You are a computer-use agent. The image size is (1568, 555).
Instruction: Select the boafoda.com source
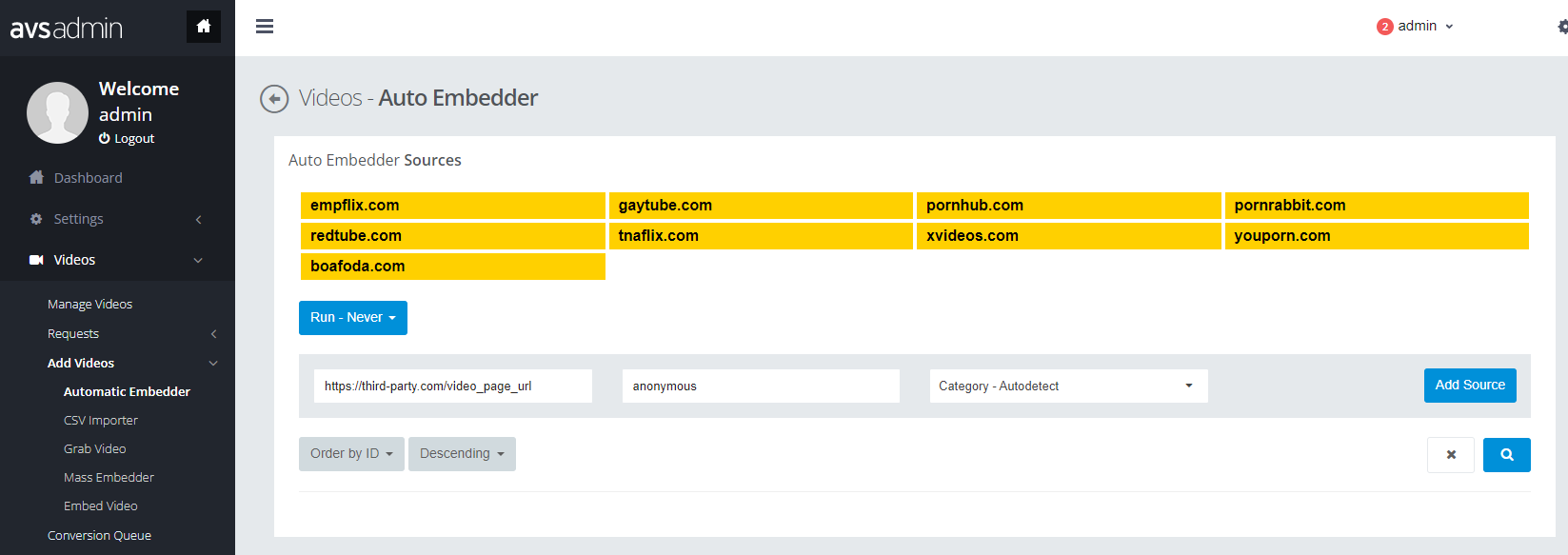click(x=453, y=267)
